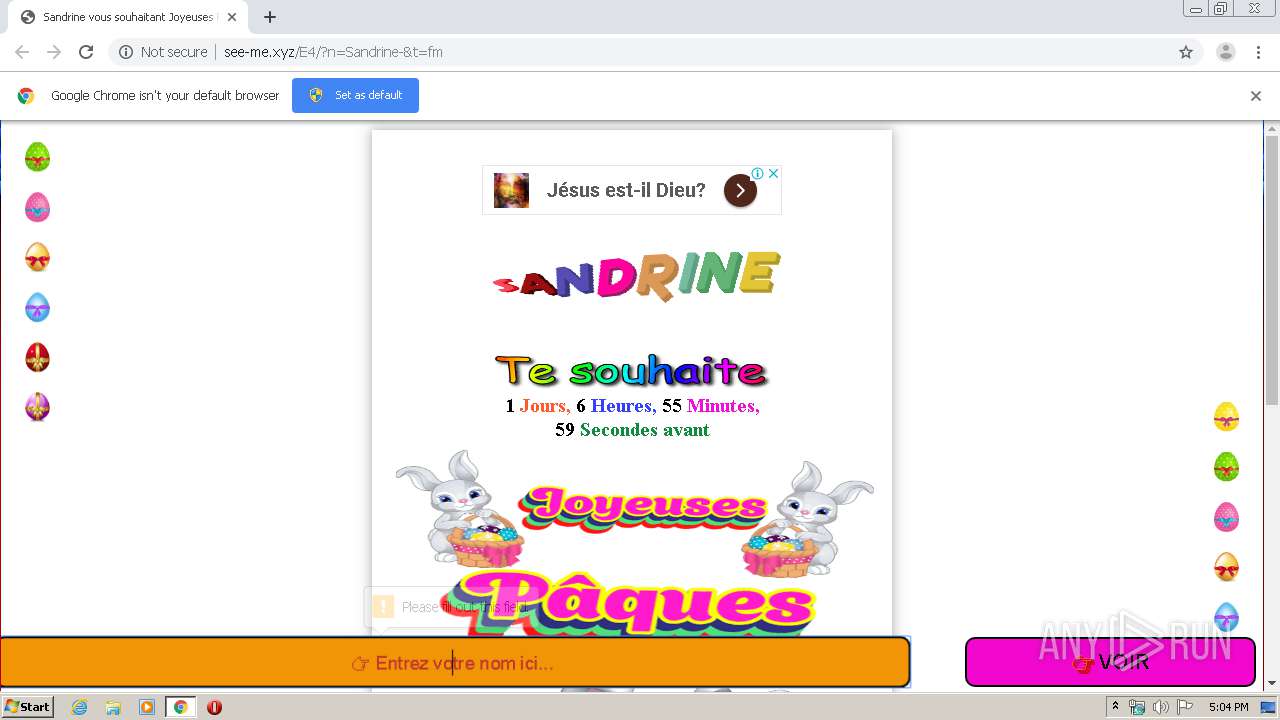
Task: Open the Action Center flag icon
Action: pos(1185,707)
